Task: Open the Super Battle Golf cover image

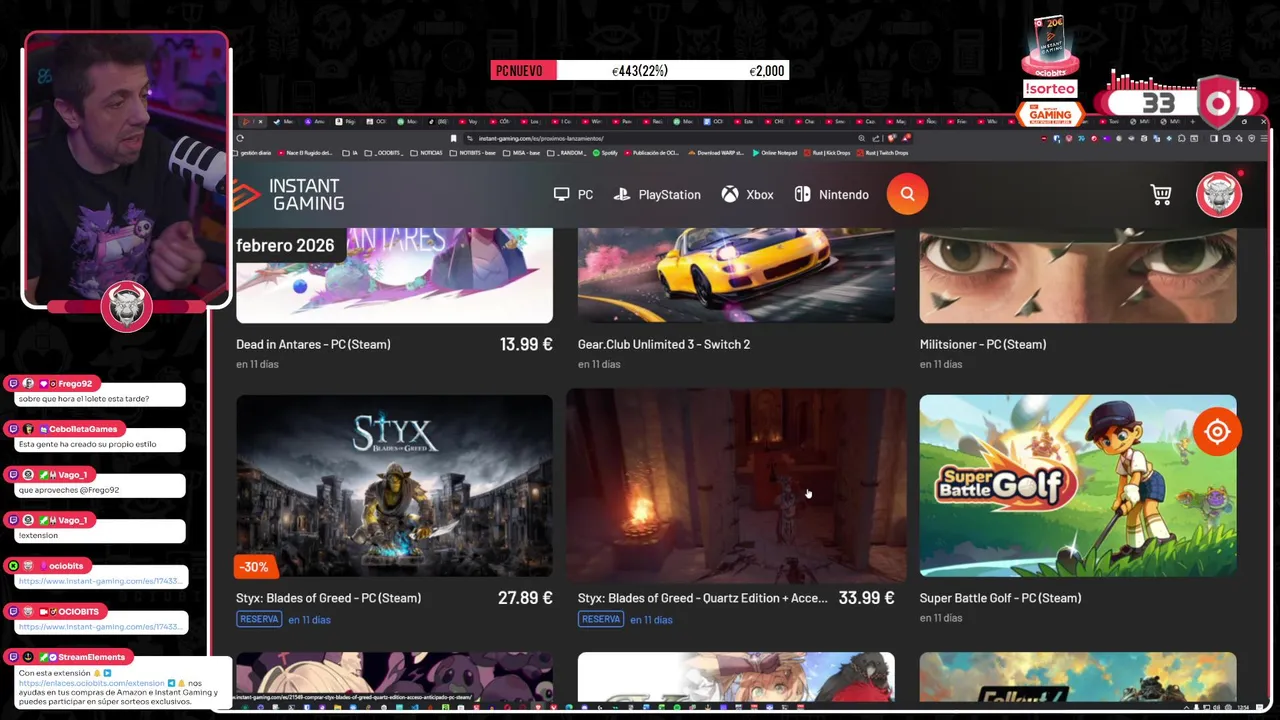Action: [1078, 485]
